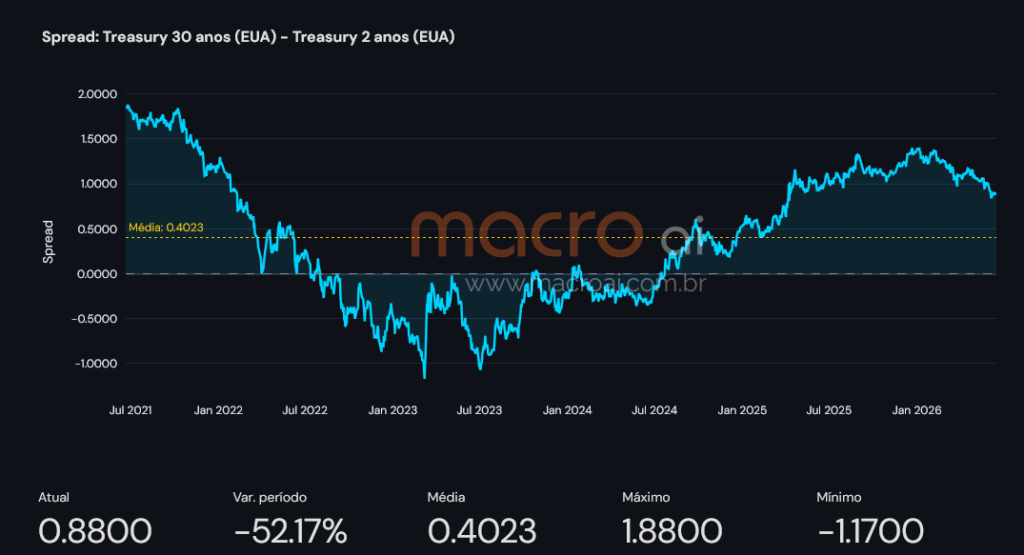This screenshot has height=555, width=1024.
Task: Click the "Jan 2022" x-axis label
Action: (x=218, y=410)
